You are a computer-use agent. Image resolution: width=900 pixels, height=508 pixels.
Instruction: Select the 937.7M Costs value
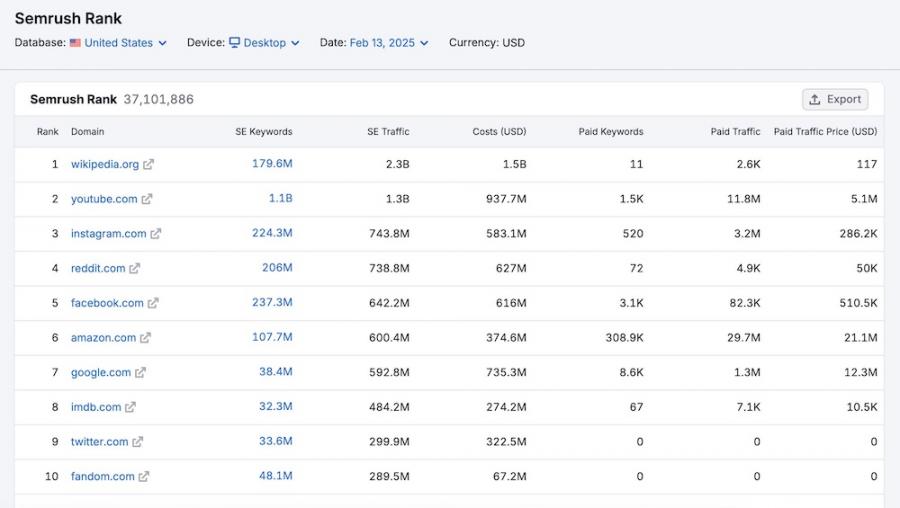[x=506, y=199]
